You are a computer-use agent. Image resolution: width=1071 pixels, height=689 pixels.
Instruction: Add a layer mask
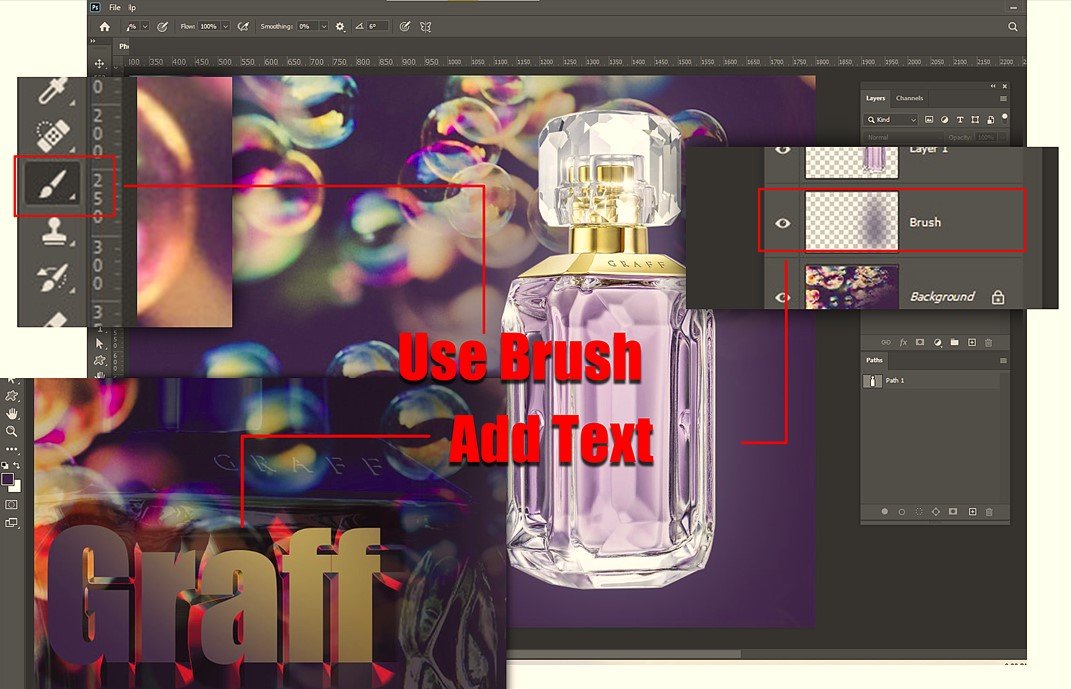[920, 342]
